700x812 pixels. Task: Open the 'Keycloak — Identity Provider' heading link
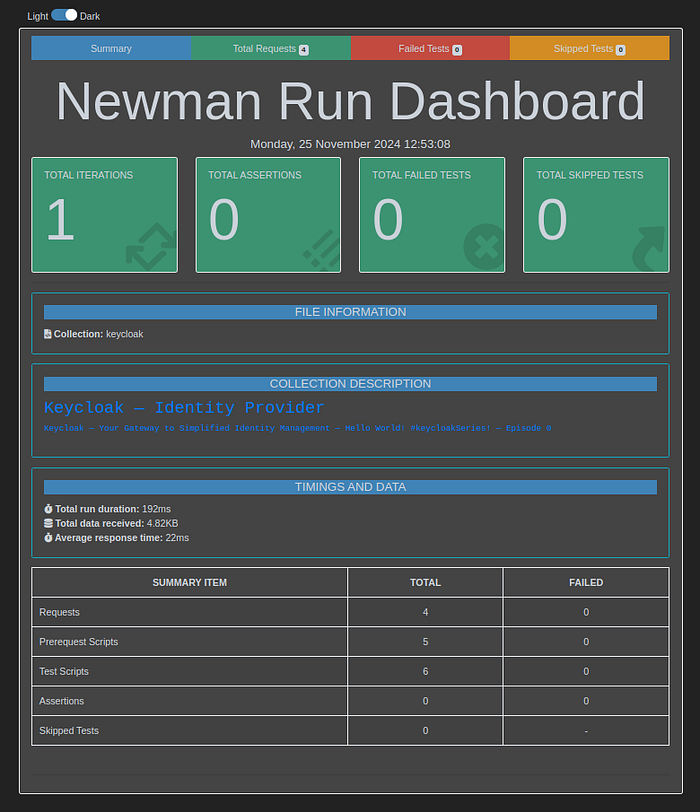click(184, 408)
